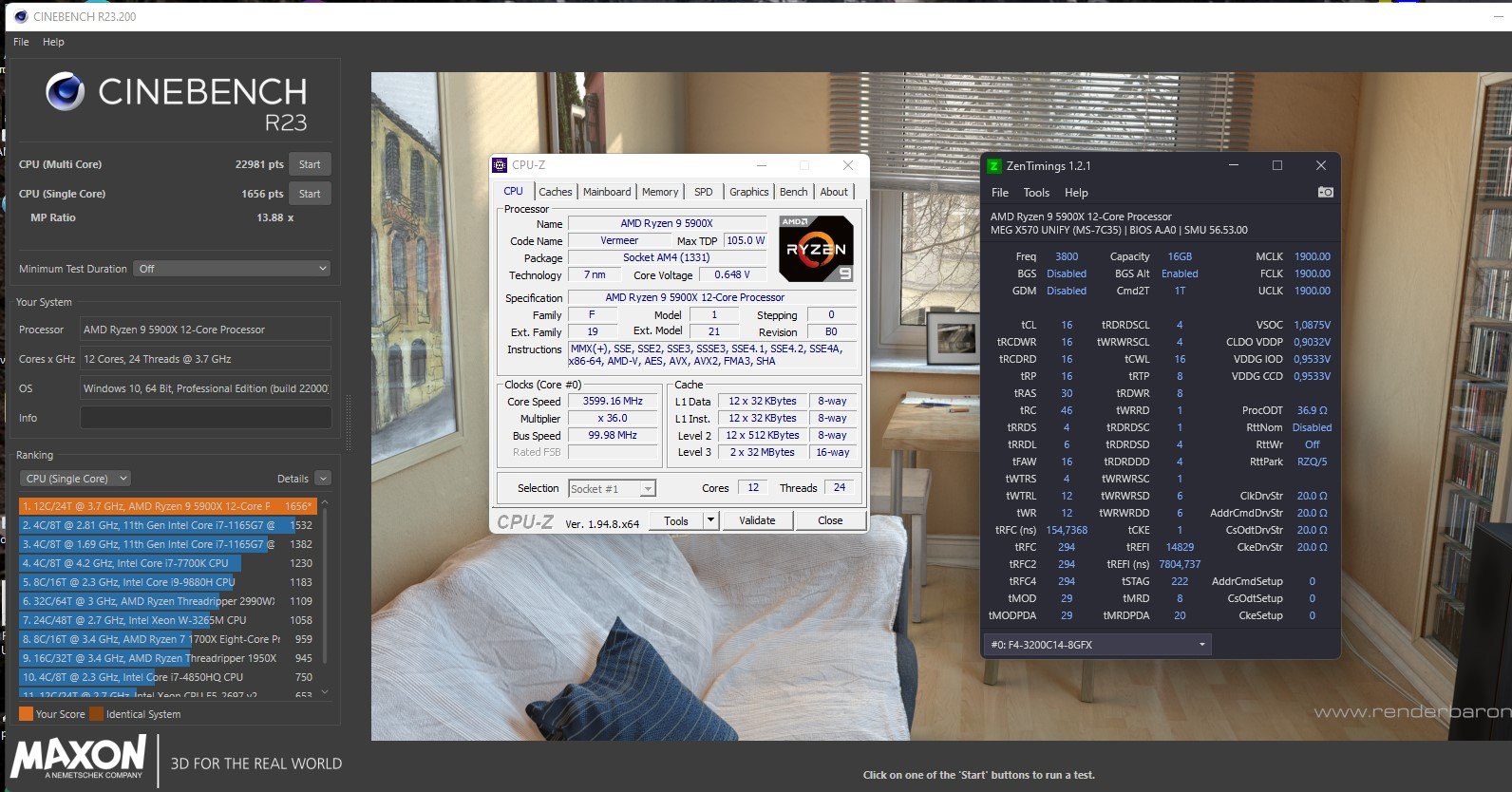
Task: Open the Cinebench Help menu
Action: pos(53,42)
